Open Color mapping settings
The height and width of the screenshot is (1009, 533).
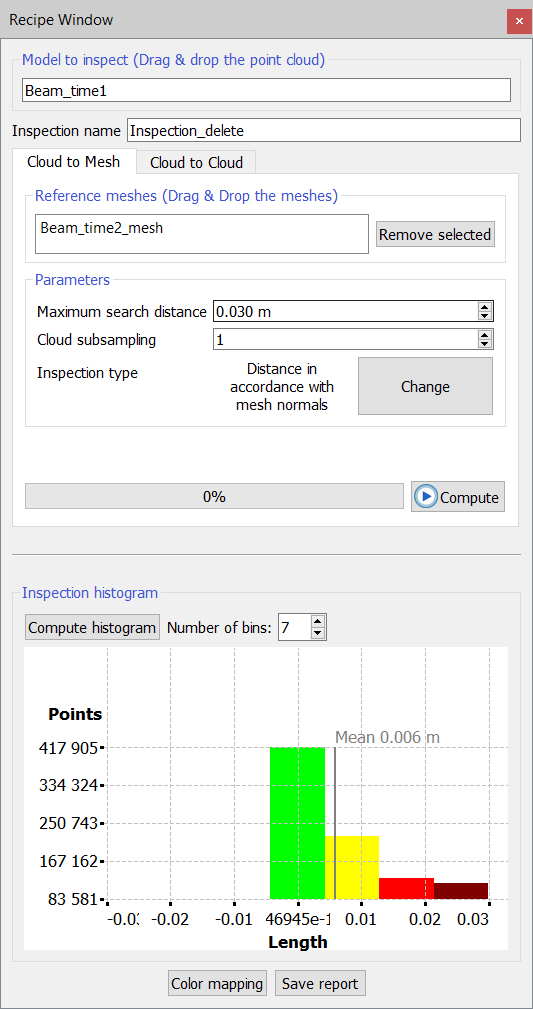[218, 983]
